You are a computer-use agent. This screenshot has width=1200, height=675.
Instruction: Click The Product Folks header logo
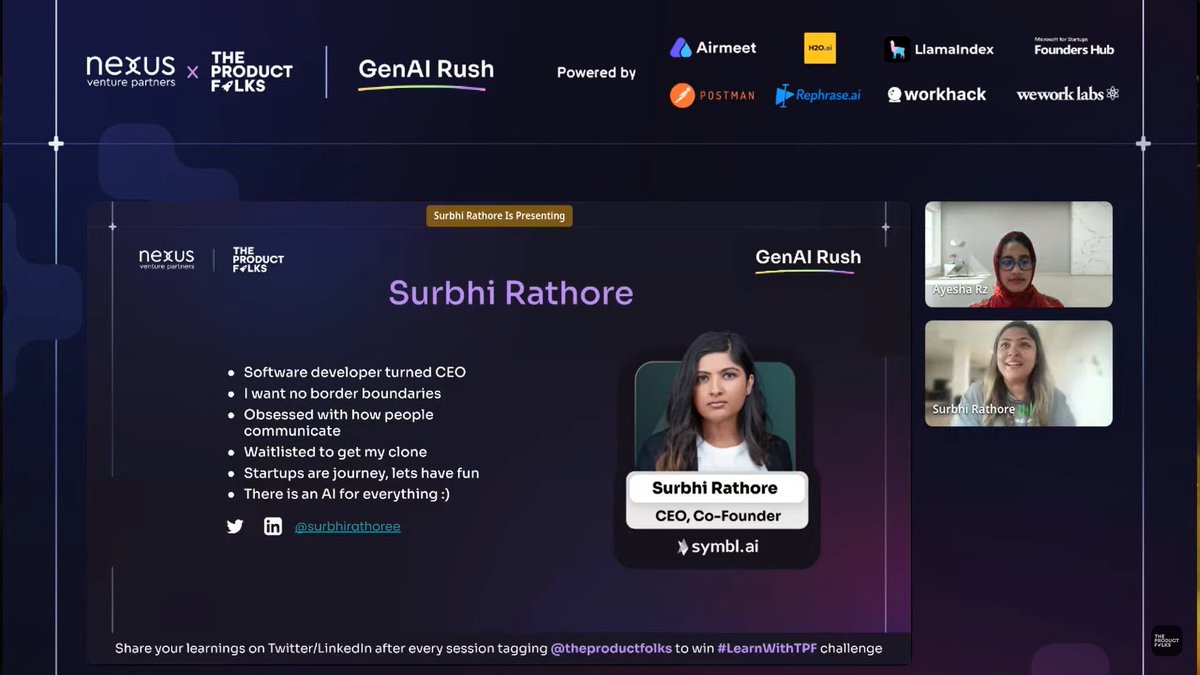[x=251, y=71]
